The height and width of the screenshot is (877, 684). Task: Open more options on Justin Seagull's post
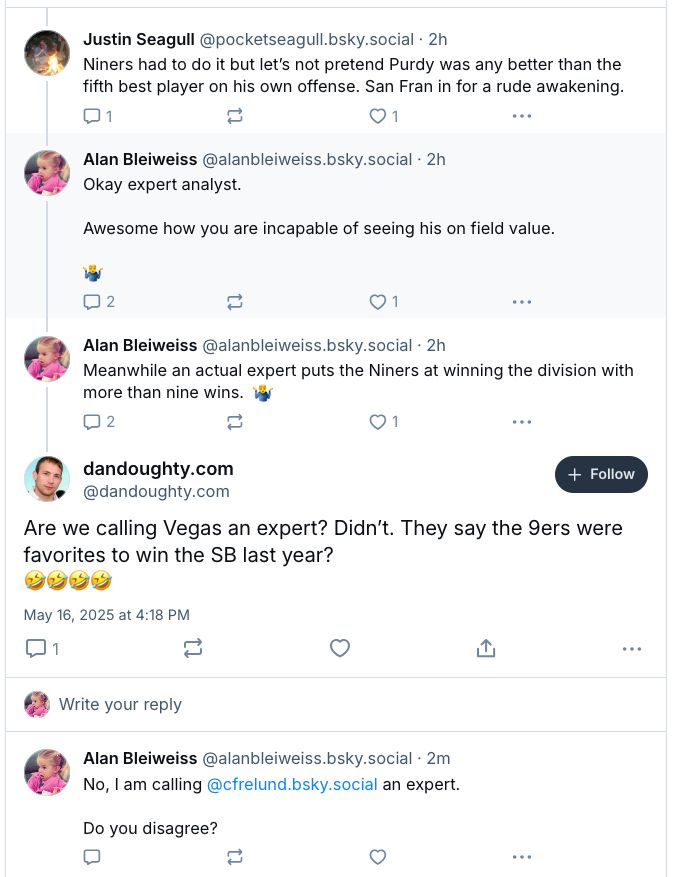tap(521, 116)
